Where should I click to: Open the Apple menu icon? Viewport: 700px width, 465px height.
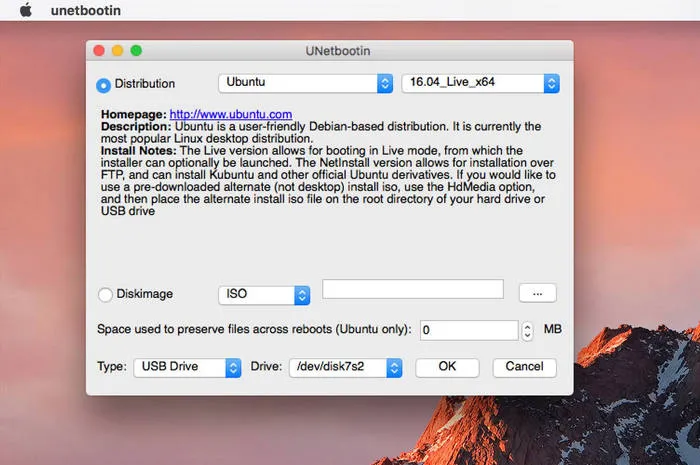pos(25,10)
